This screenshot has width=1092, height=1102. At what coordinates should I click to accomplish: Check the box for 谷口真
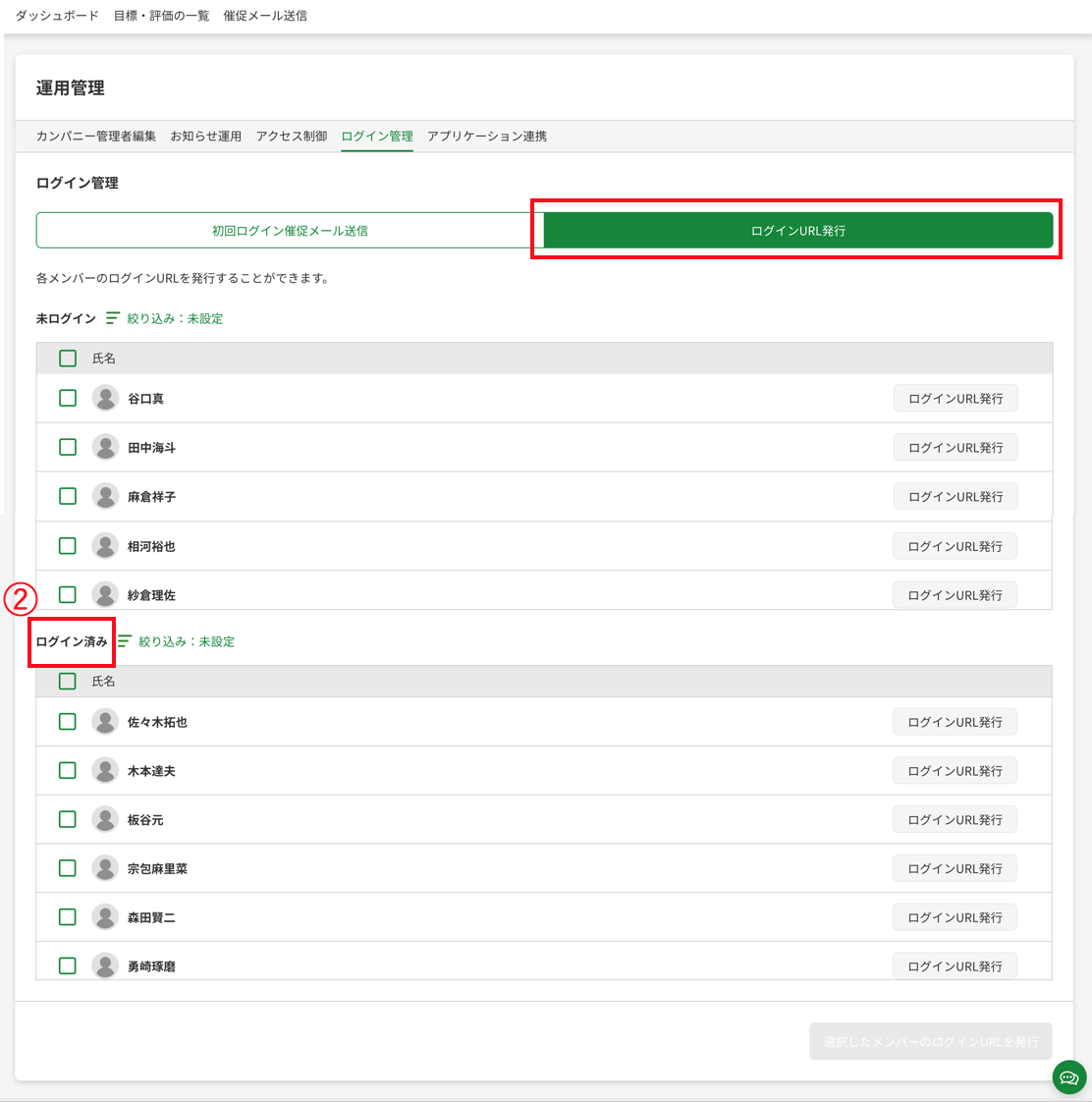(x=68, y=399)
